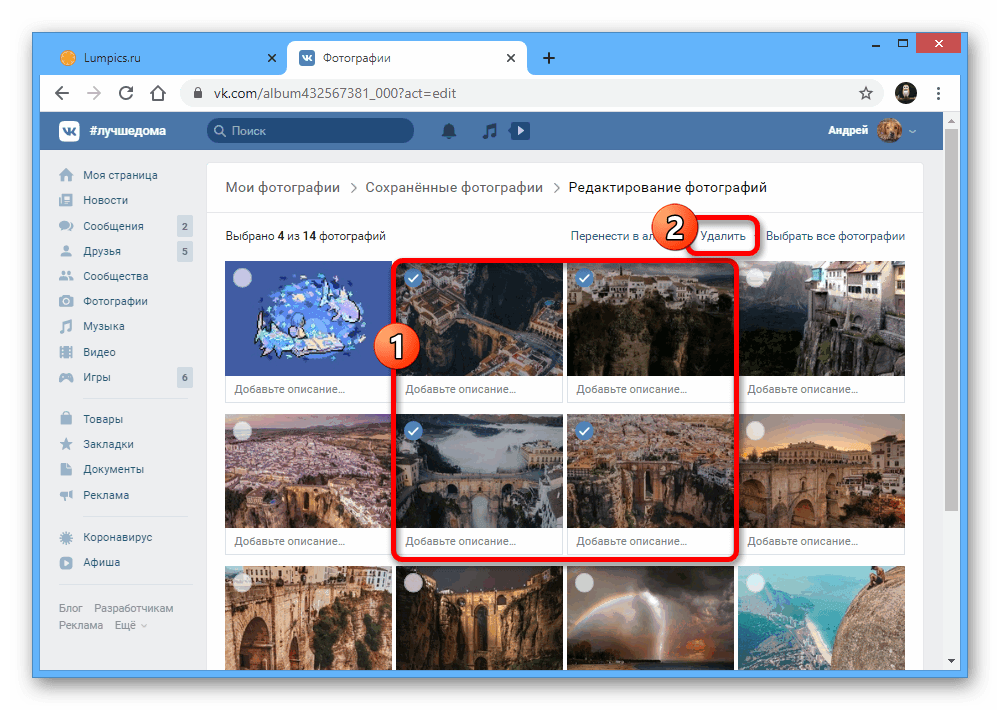The width and height of the screenshot is (1000, 710).
Task: Click Перенести в альбом
Action: (x=612, y=236)
